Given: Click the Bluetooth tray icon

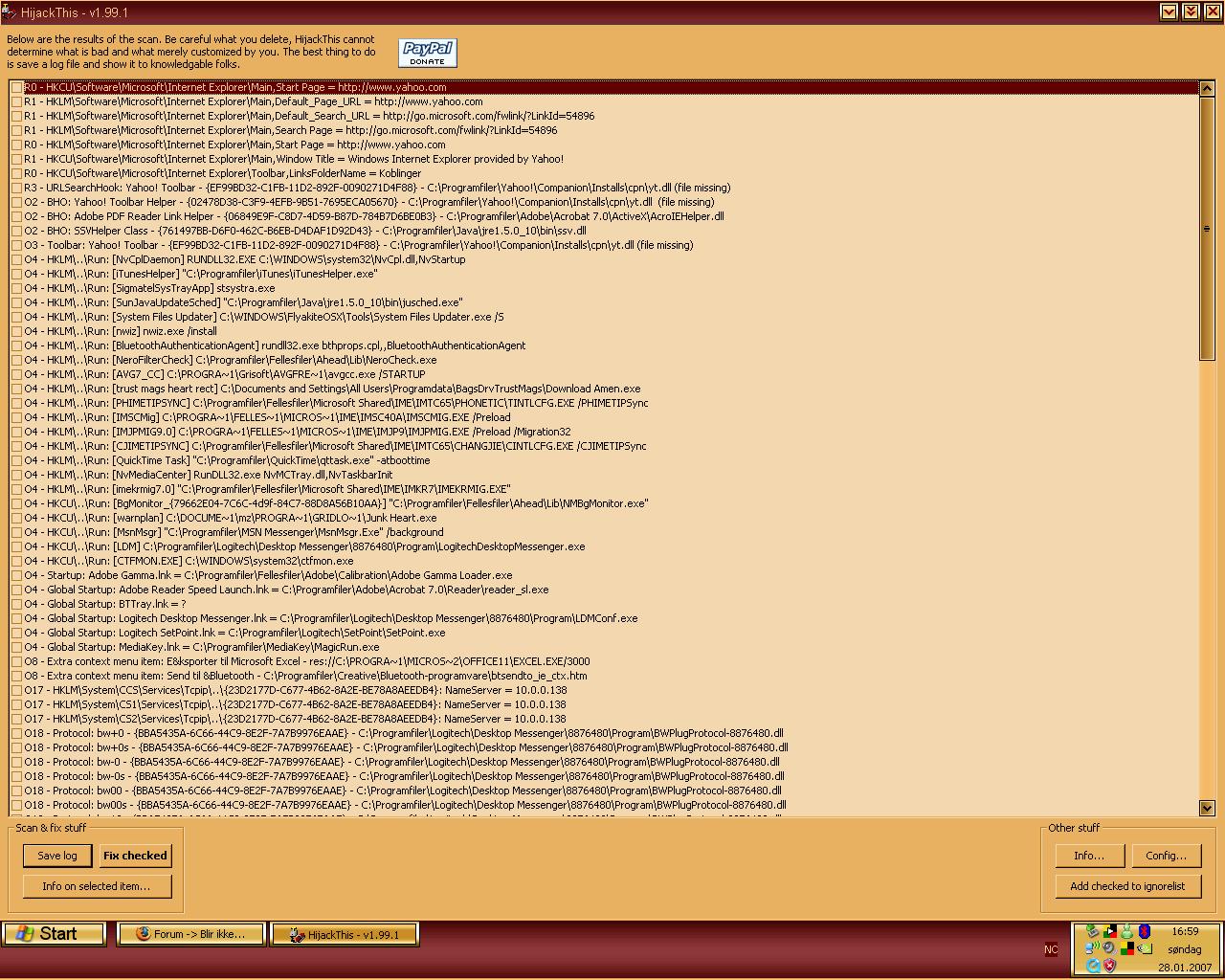Looking at the screenshot, I should pyautogui.click(x=1145, y=931).
